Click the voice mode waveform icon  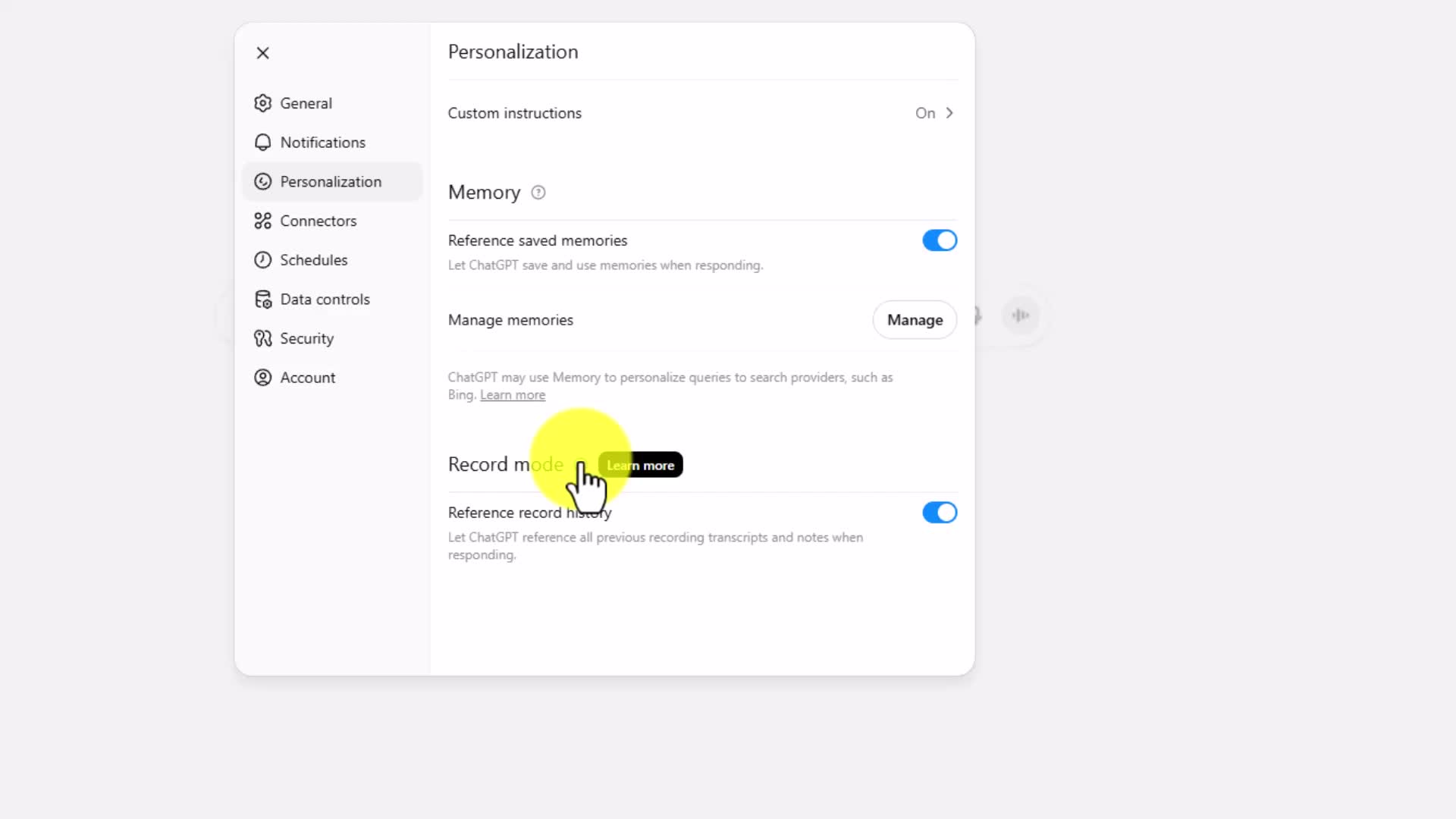pyautogui.click(x=1021, y=315)
